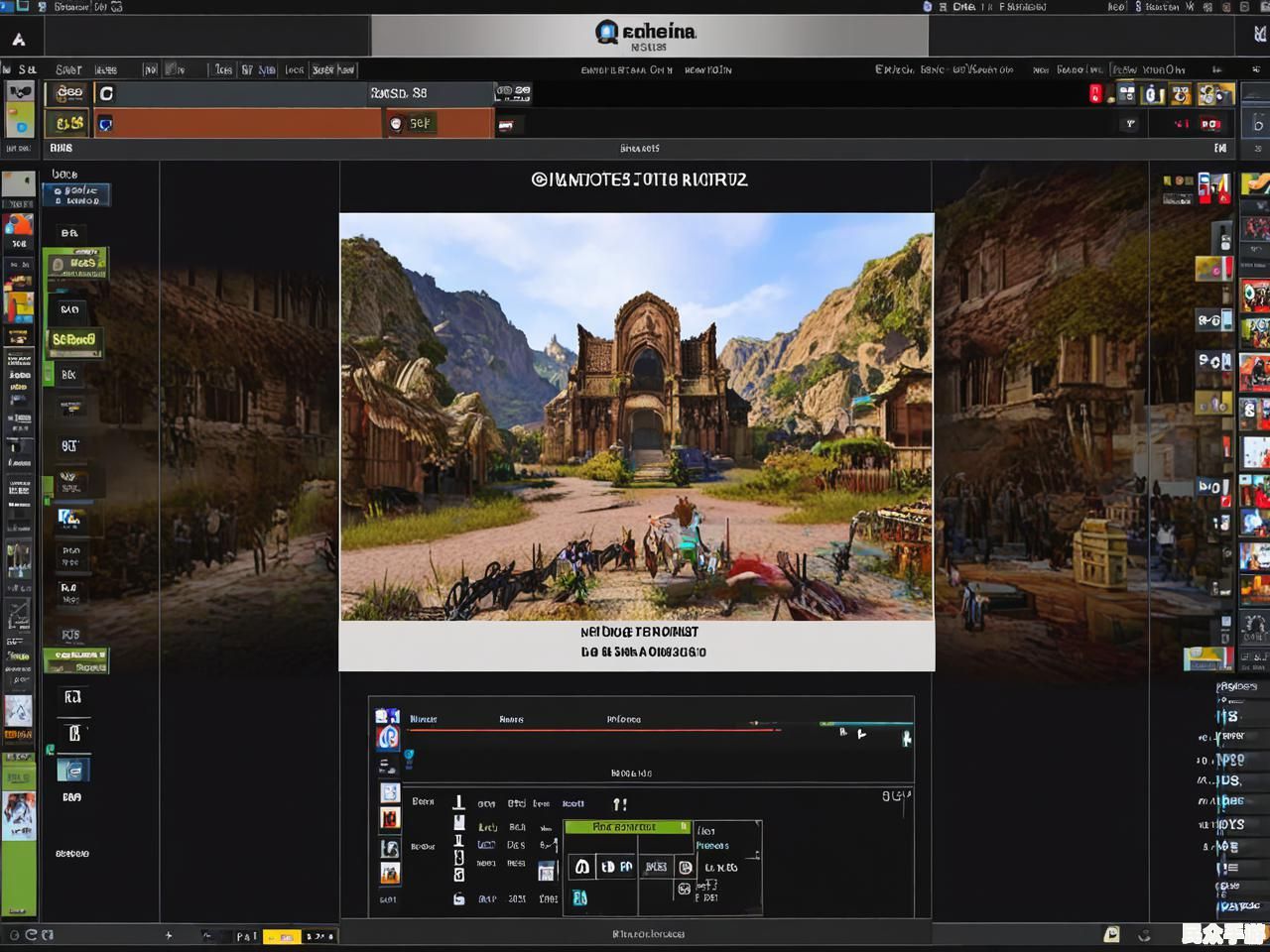Click the white 'C' icon in the gray bar
The width and height of the screenshot is (1270, 952).
pos(106,93)
